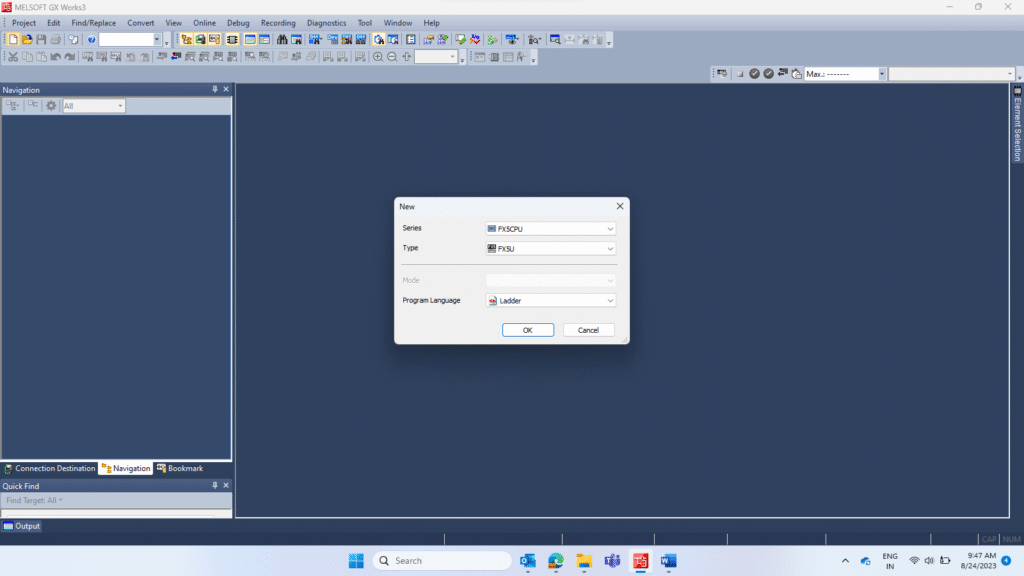
Task: Click the Paste clipboard icon
Action: click(41, 57)
